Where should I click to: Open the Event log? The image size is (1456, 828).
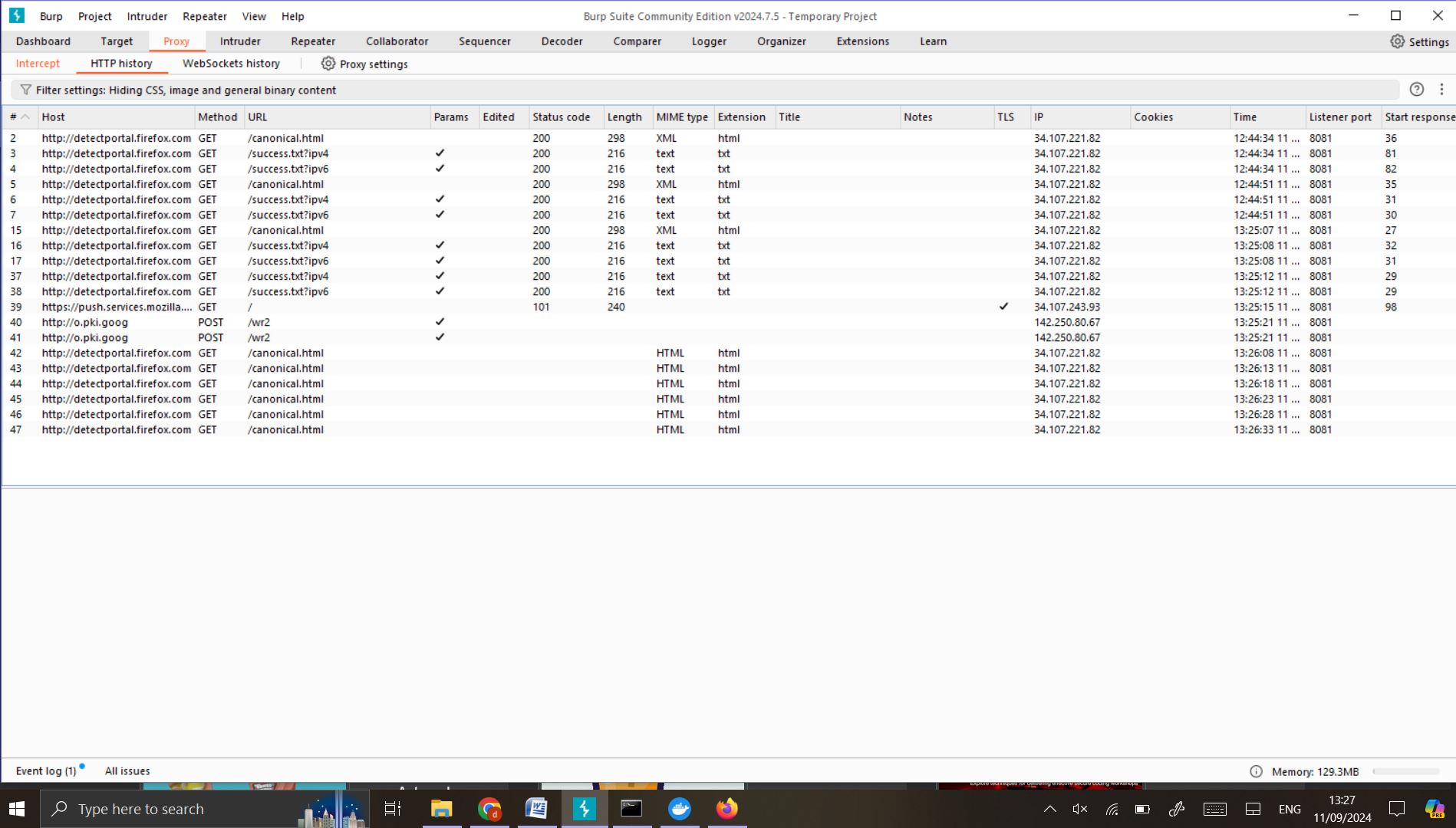pyautogui.click(x=46, y=771)
